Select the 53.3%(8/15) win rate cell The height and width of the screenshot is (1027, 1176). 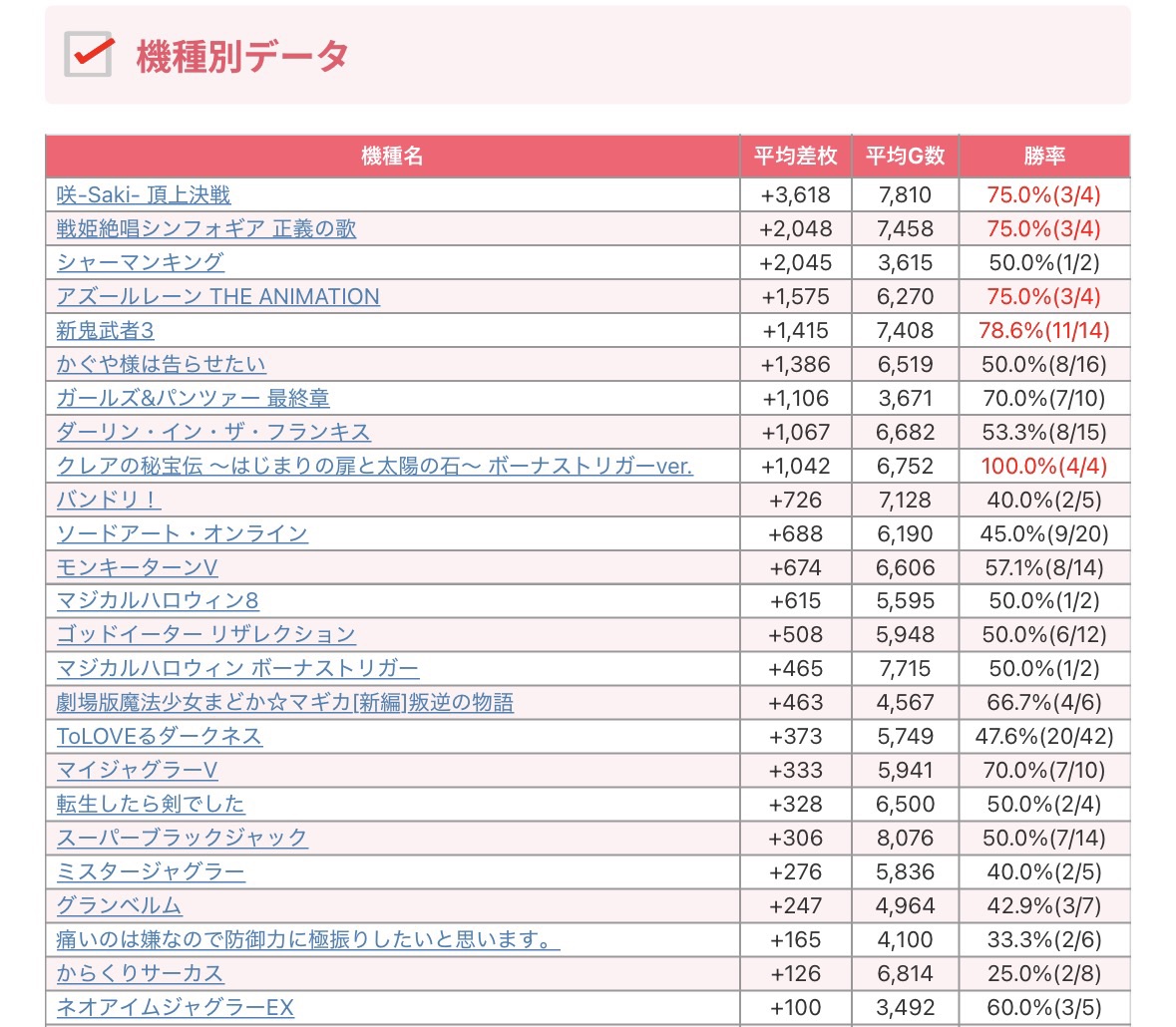(1044, 432)
